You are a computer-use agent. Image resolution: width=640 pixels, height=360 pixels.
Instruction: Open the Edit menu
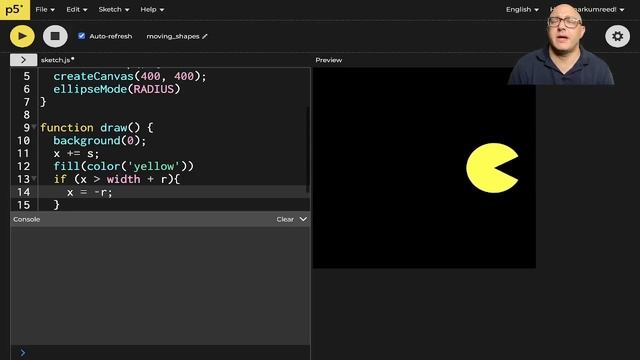pyautogui.click(x=77, y=9)
